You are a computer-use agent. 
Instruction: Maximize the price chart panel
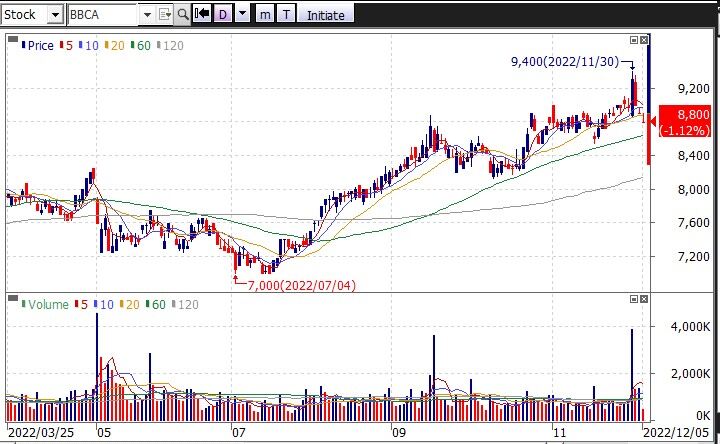(633, 39)
